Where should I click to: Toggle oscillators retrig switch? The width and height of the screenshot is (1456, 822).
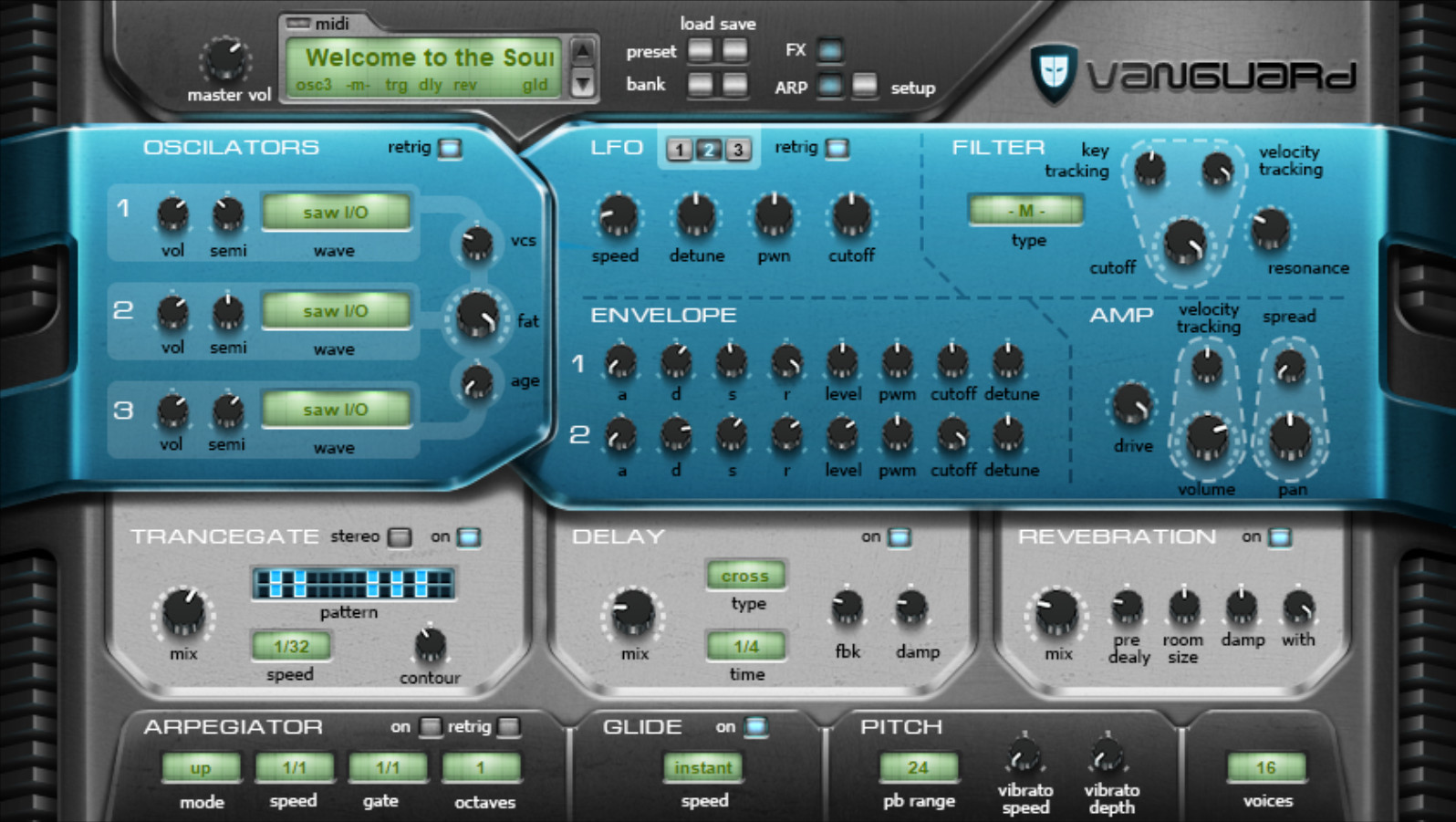pyautogui.click(x=450, y=148)
